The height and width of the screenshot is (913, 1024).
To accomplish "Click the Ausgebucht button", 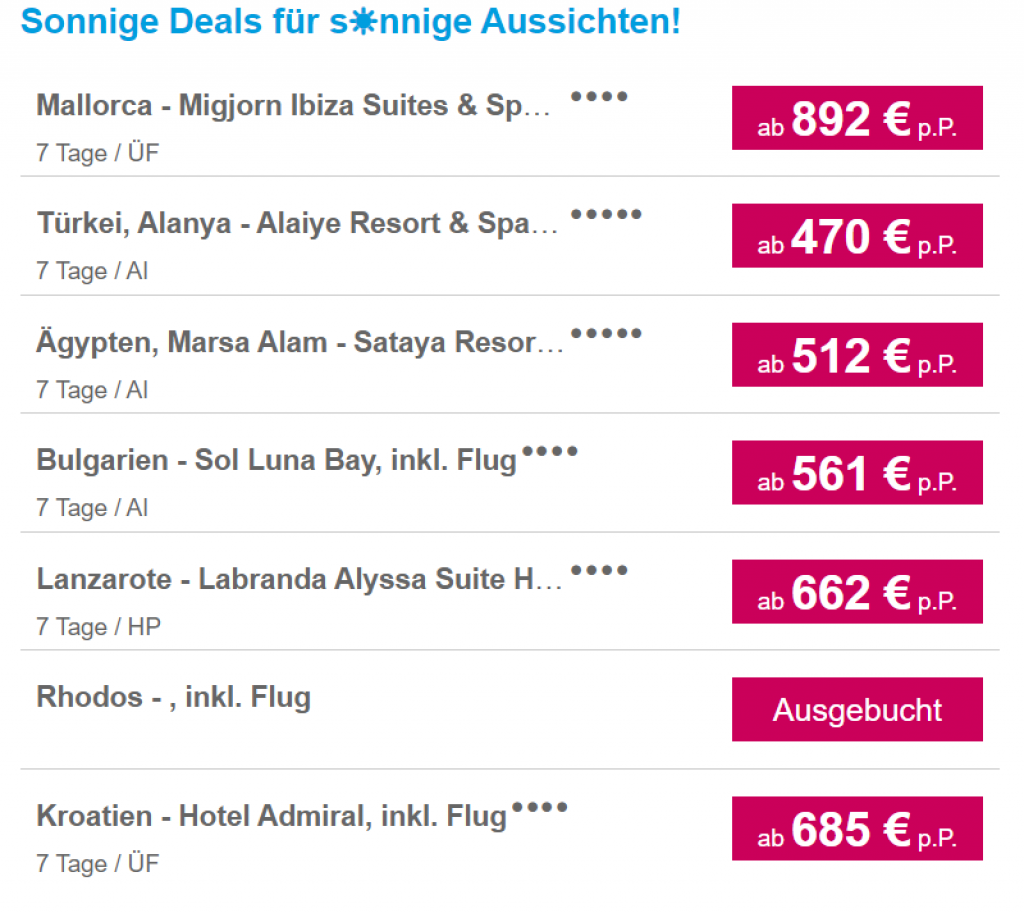I will click(x=857, y=709).
